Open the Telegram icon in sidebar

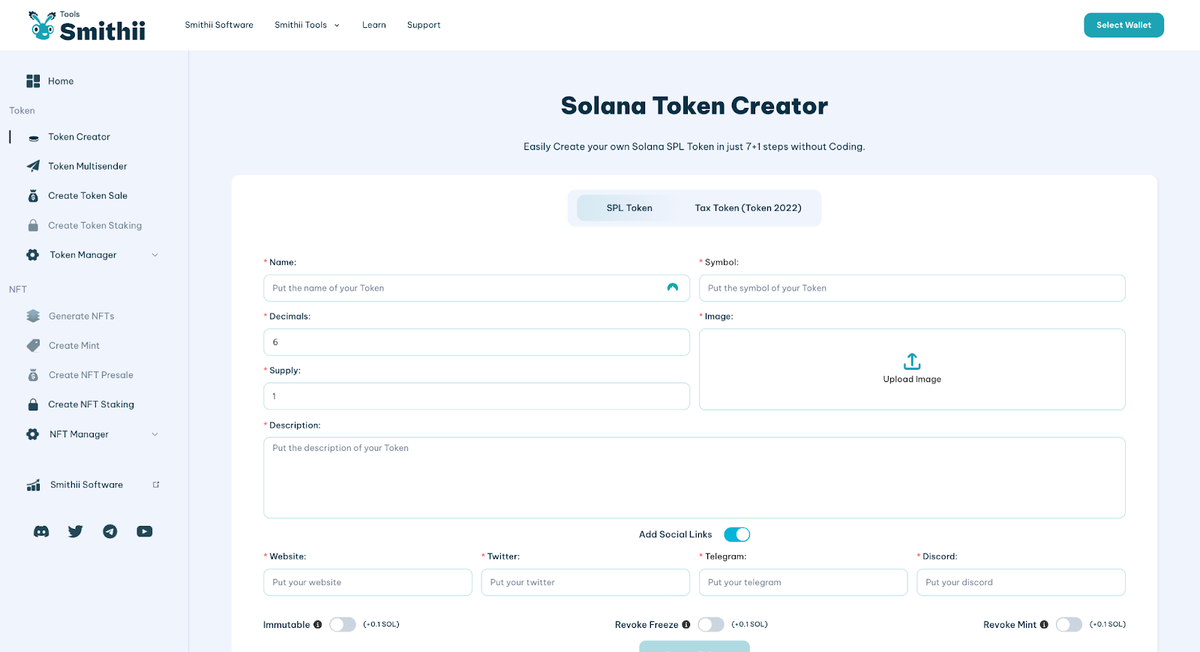coord(110,531)
